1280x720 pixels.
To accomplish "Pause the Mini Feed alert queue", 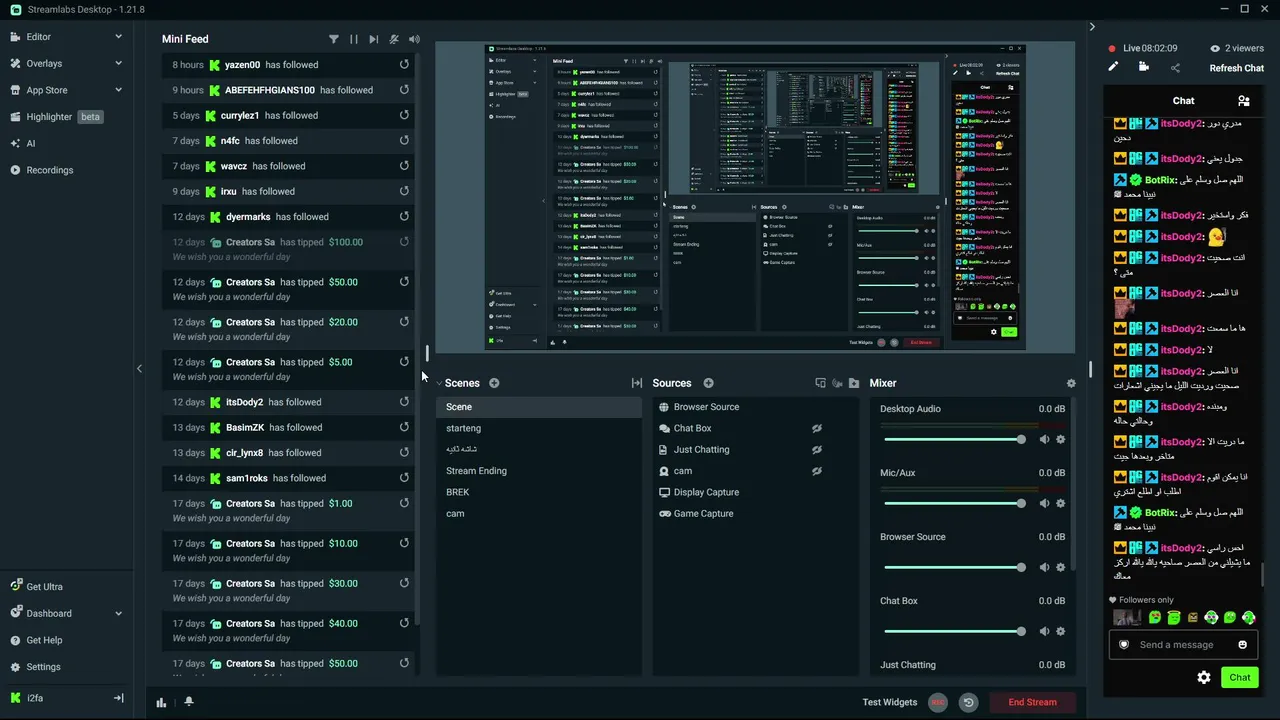I will (x=353, y=39).
